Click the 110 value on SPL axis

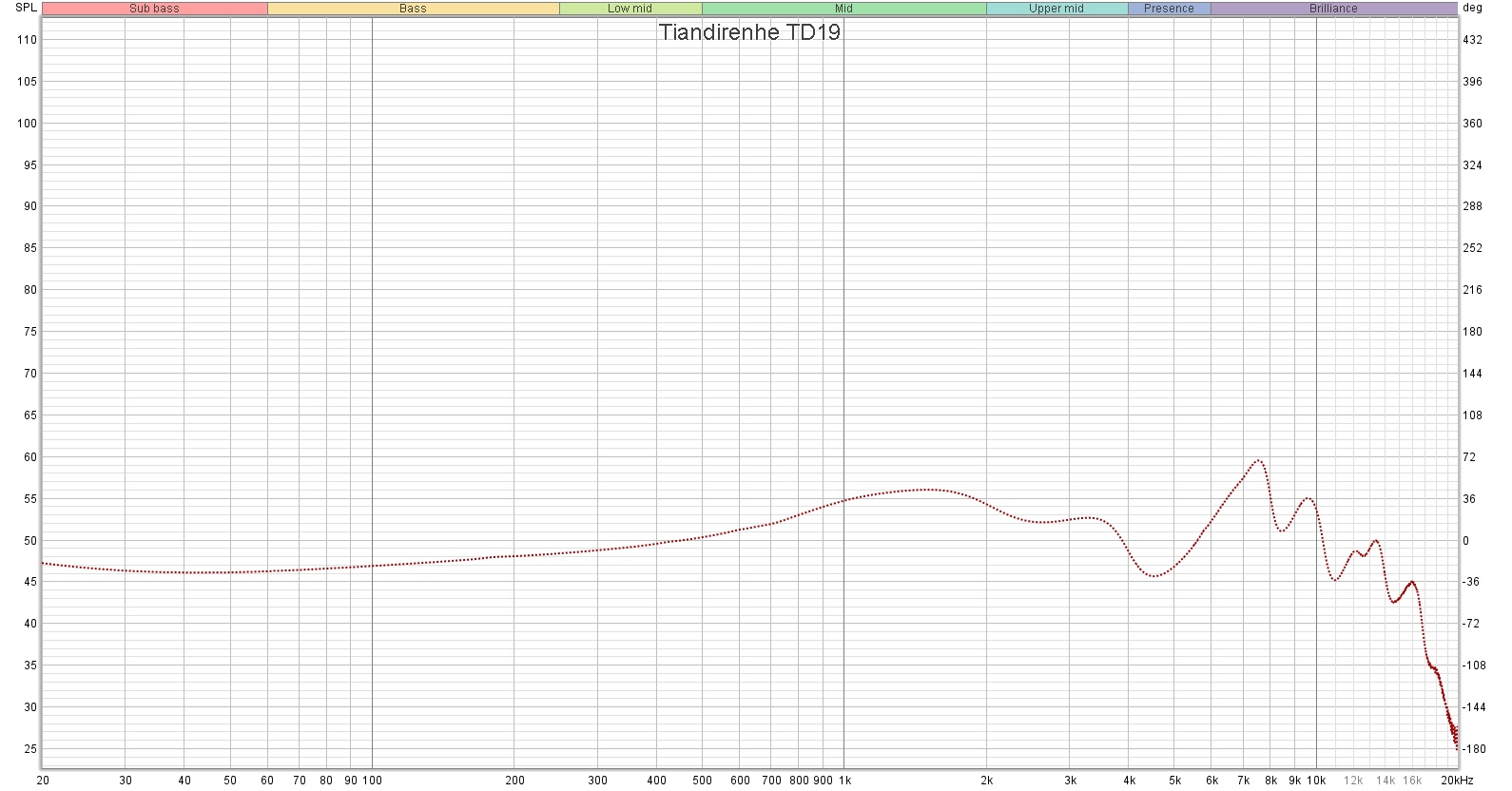click(27, 40)
